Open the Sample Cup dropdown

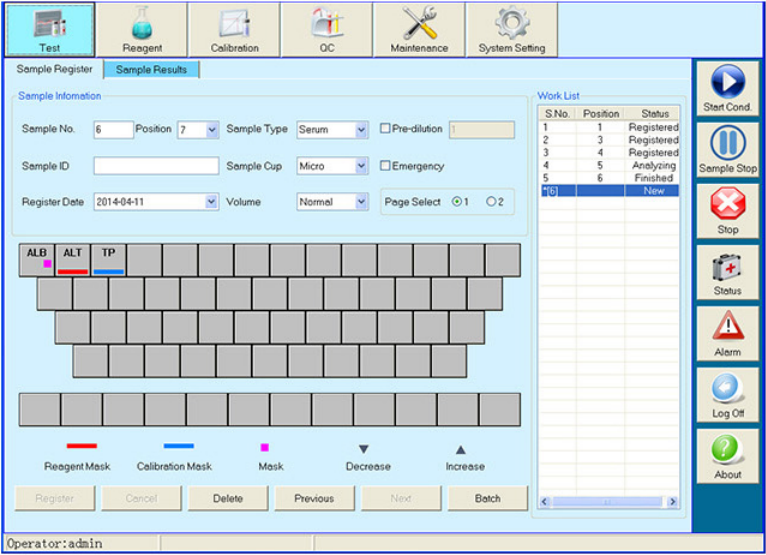click(x=361, y=166)
